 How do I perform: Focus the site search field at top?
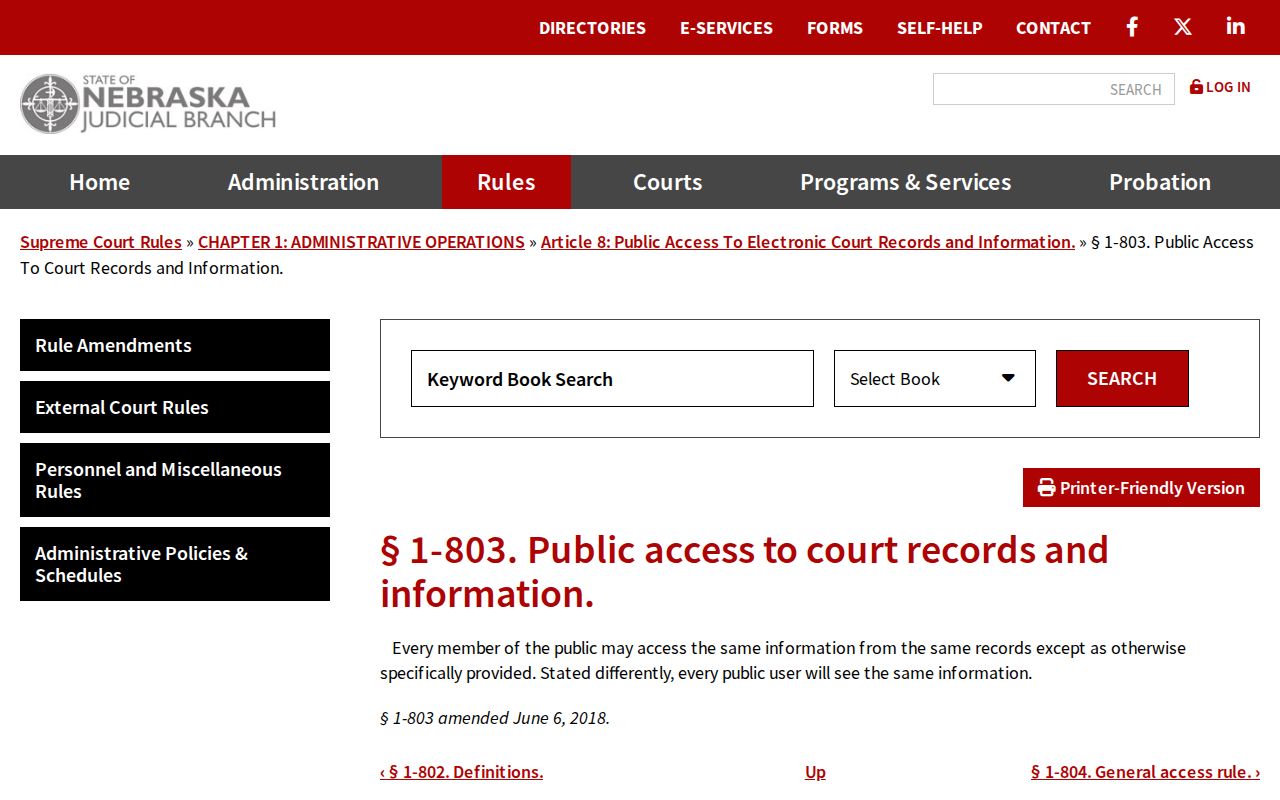point(1054,89)
